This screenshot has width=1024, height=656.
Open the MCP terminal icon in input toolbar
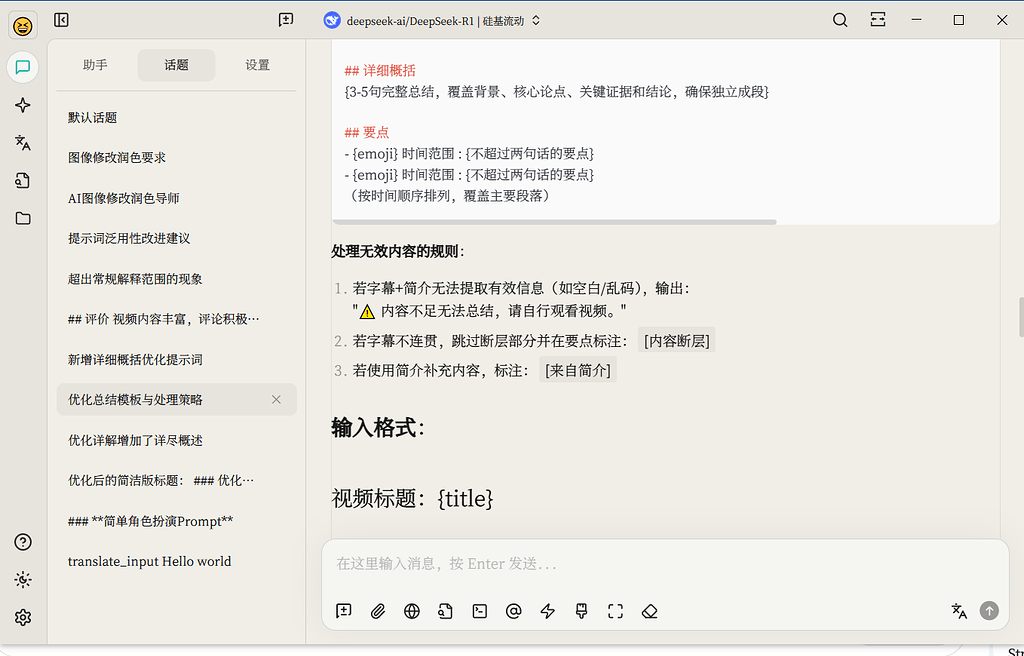(479, 611)
